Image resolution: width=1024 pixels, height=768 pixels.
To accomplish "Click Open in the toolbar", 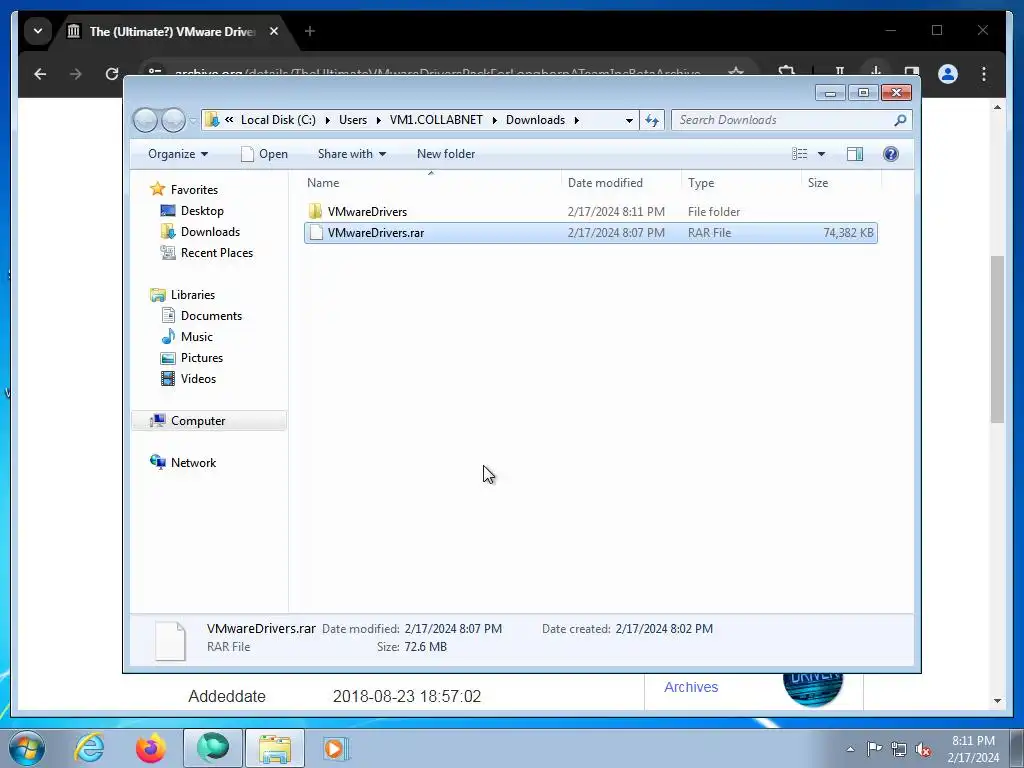I will click(264, 154).
